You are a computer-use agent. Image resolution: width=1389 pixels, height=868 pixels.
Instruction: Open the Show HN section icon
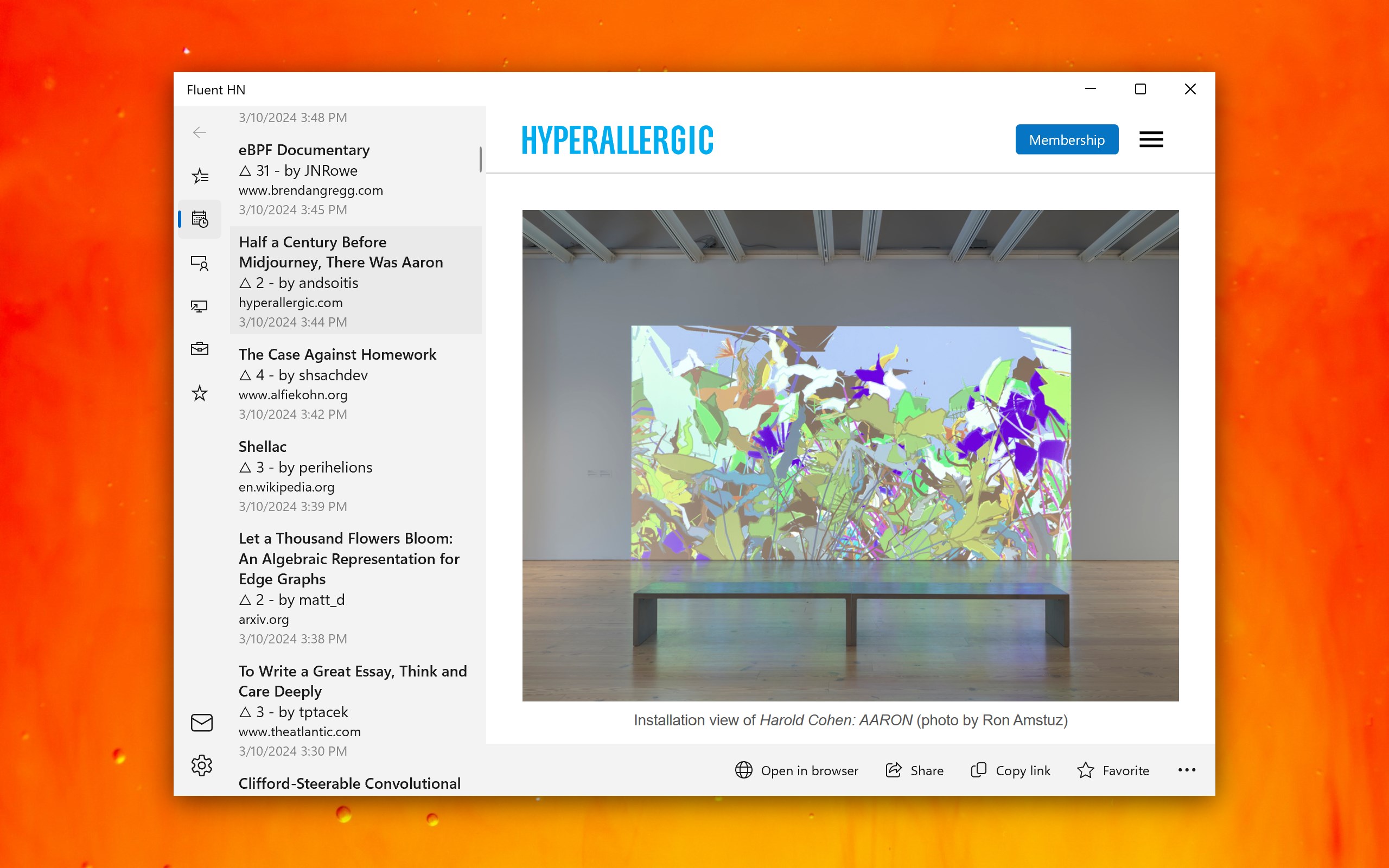click(199, 306)
